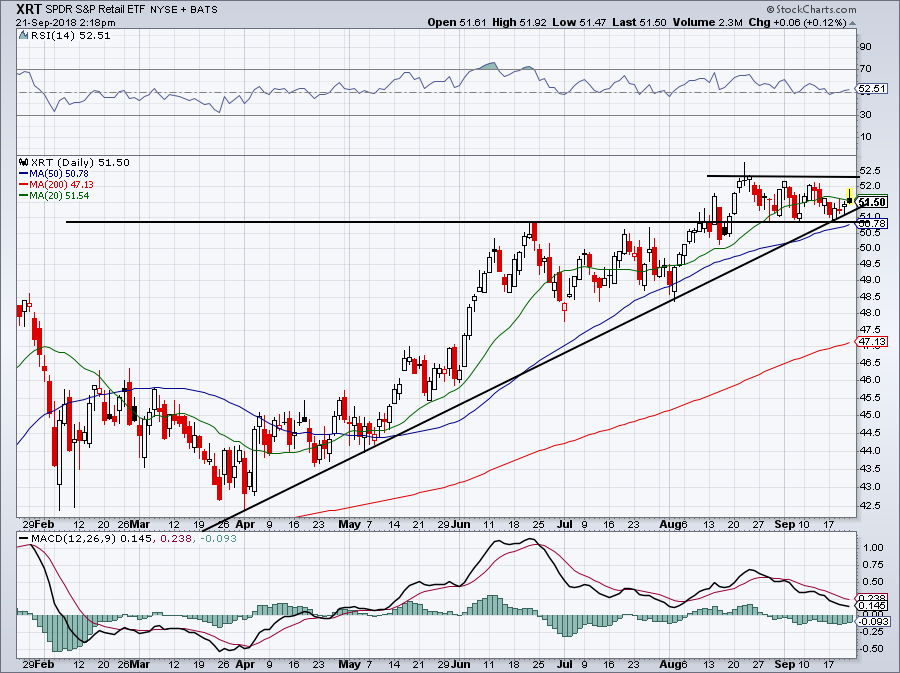The width and height of the screenshot is (900, 673).
Task: Click the Low 51.47 quote value
Action: (580, 22)
